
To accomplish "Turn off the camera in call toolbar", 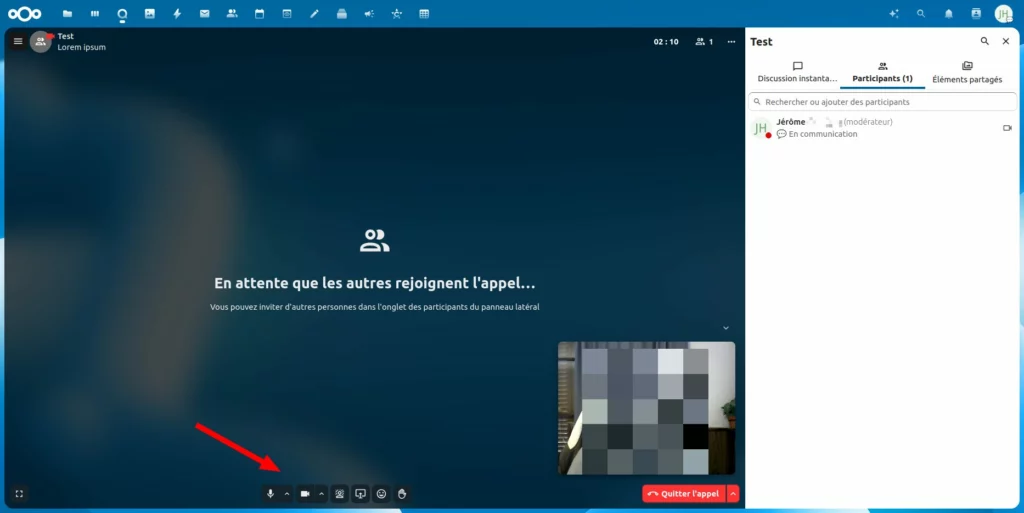I will click(x=305, y=494).
